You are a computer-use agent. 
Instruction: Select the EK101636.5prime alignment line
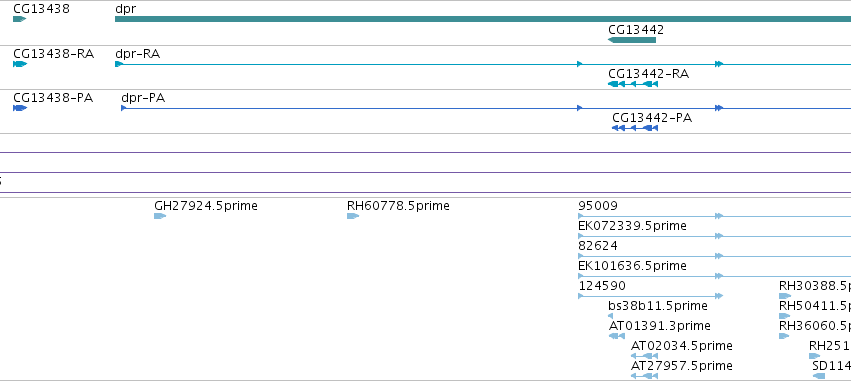(714, 276)
